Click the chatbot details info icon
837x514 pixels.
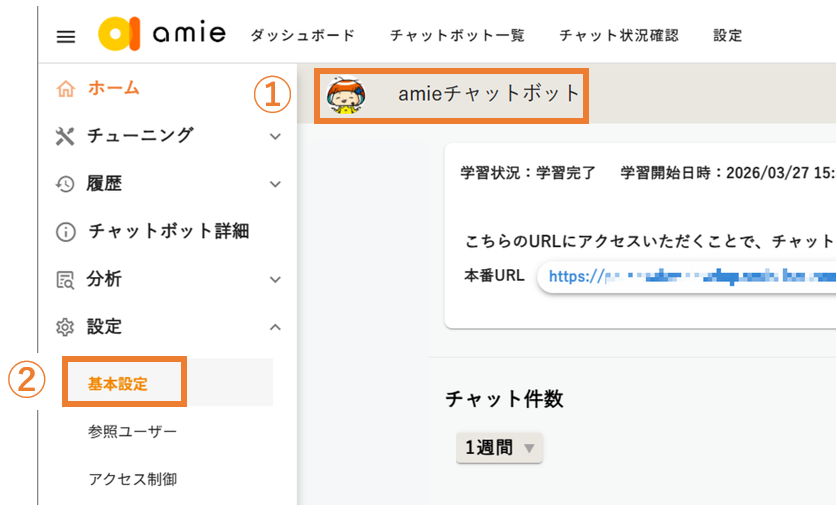(x=66, y=232)
